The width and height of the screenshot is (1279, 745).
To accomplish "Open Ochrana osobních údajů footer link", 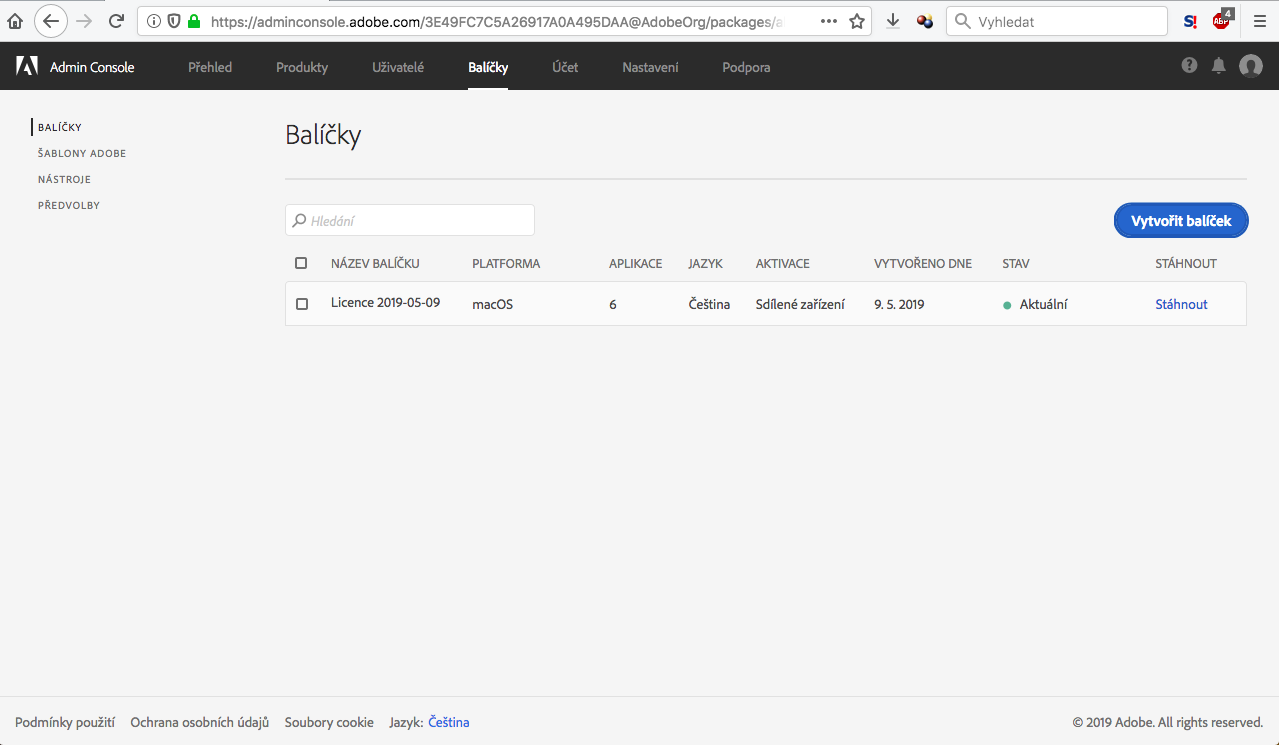I will pyautogui.click(x=200, y=722).
